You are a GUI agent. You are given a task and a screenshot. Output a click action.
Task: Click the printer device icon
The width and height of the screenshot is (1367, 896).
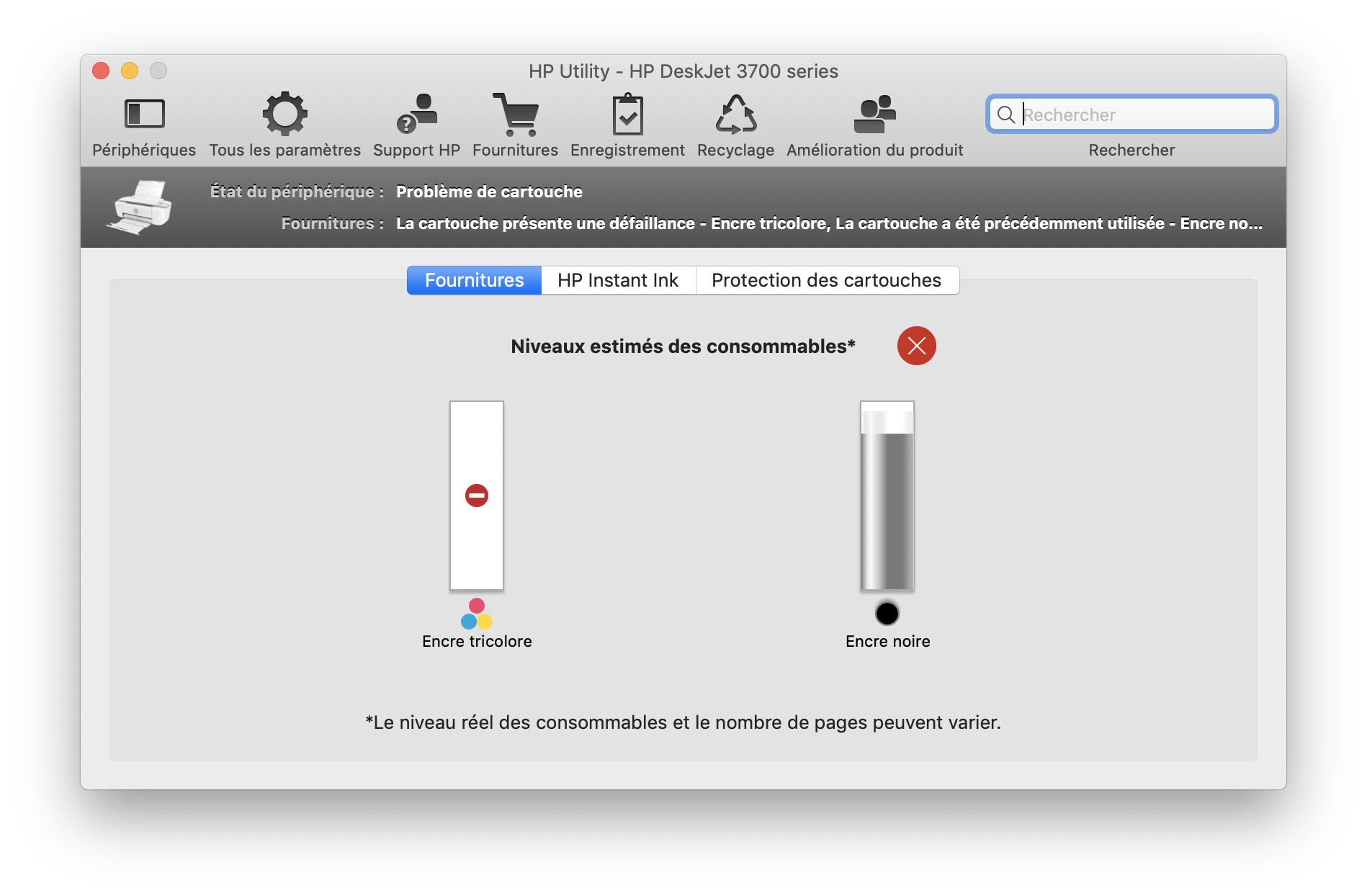[x=140, y=207]
